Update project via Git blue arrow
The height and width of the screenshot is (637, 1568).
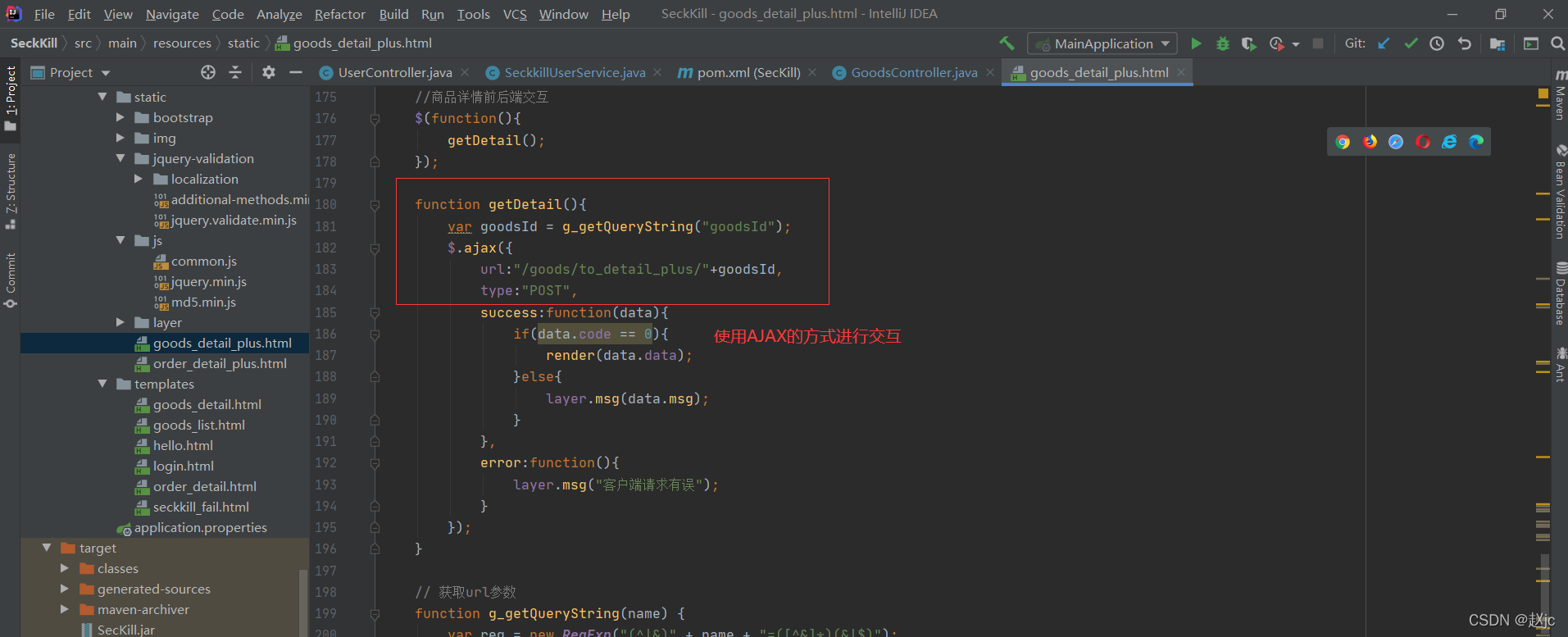1384,43
